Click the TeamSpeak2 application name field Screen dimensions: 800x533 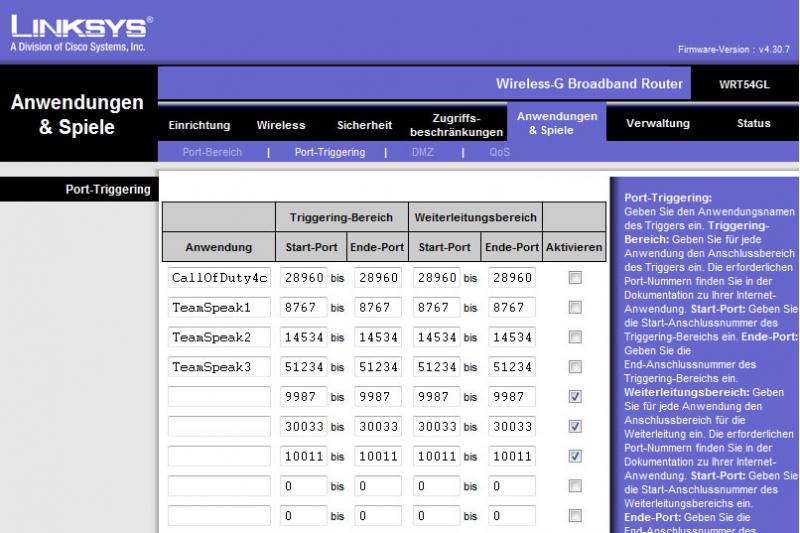coord(219,337)
